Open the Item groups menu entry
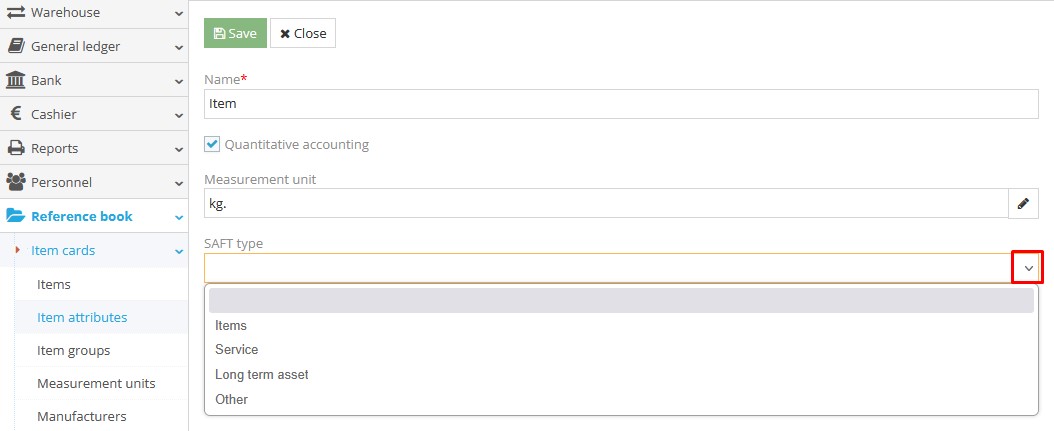 tap(73, 351)
